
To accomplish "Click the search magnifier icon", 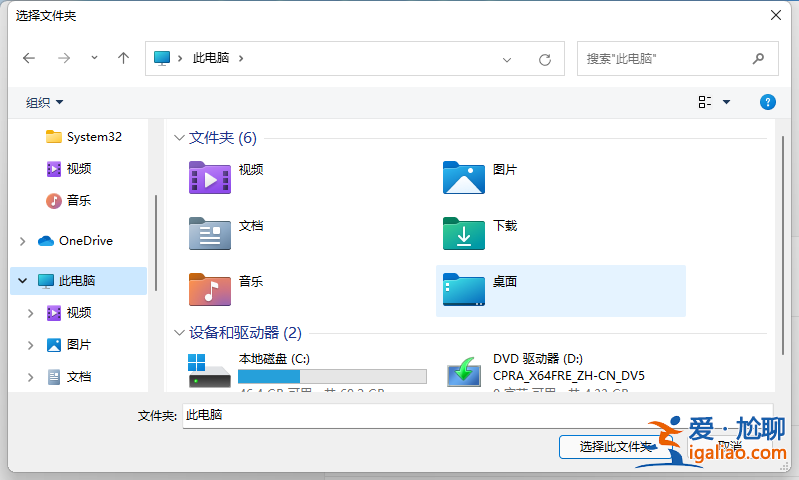I will 758,59.
